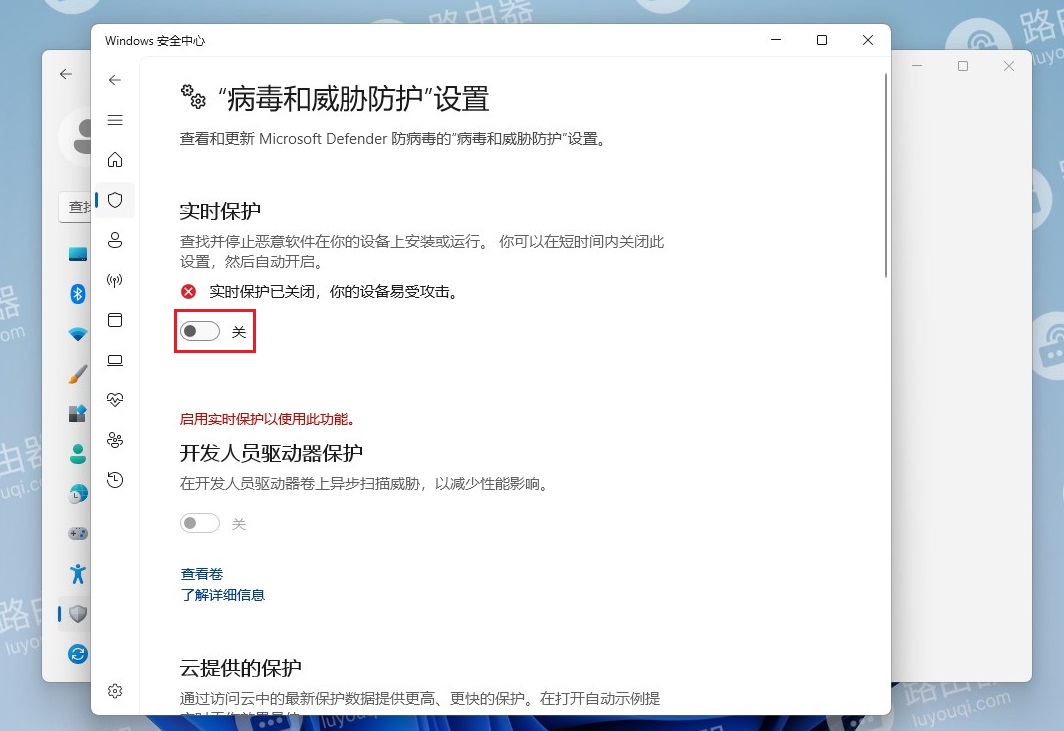Select Personalization paintbrush icon in Settings
This screenshot has width=1064, height=731.
click(77, 373)
